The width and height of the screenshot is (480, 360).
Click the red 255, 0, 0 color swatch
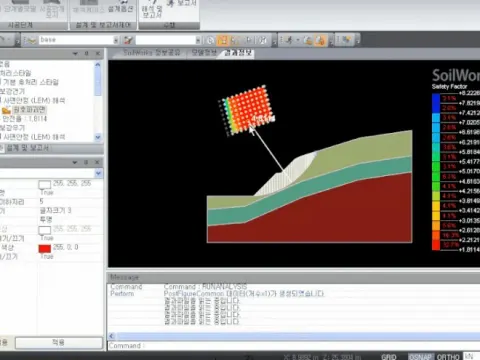(x=45, y=248)
